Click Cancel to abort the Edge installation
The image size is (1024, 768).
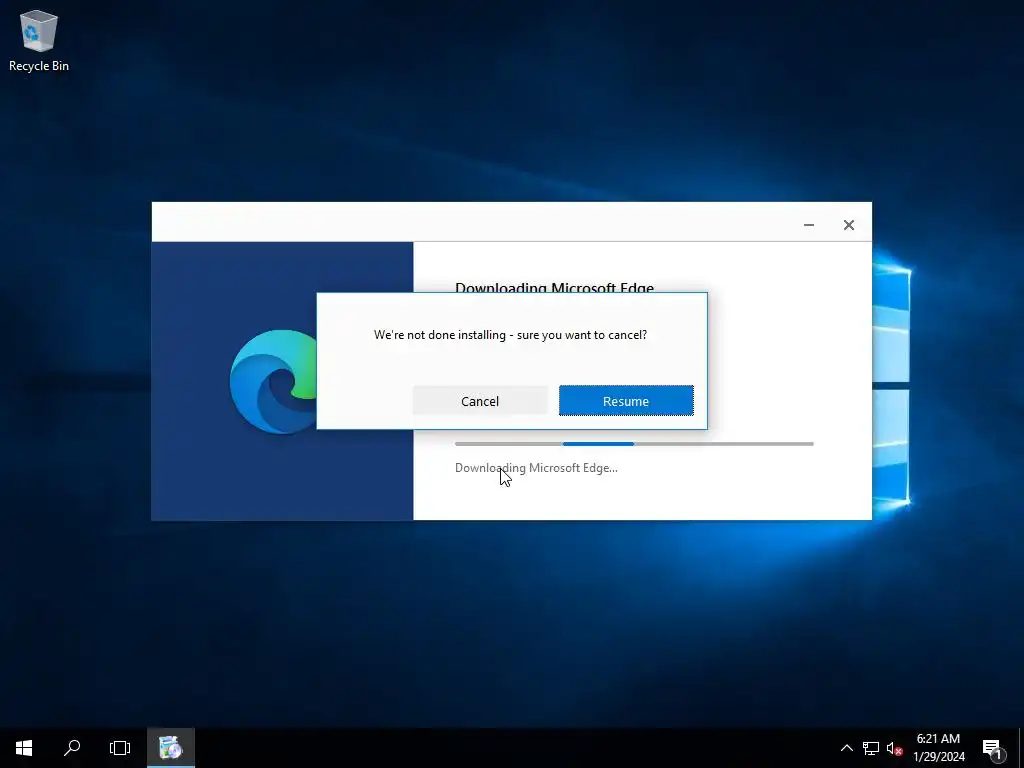[x=480, y=400]
